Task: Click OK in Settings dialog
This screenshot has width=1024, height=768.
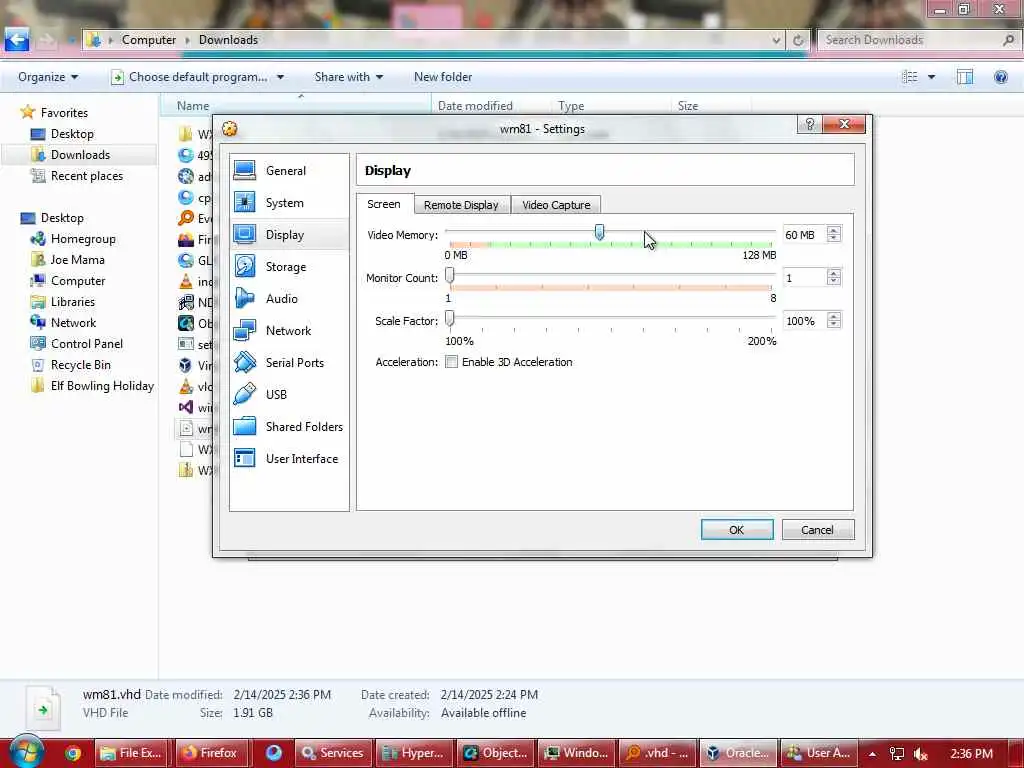Action: click(x=737, y=530)
